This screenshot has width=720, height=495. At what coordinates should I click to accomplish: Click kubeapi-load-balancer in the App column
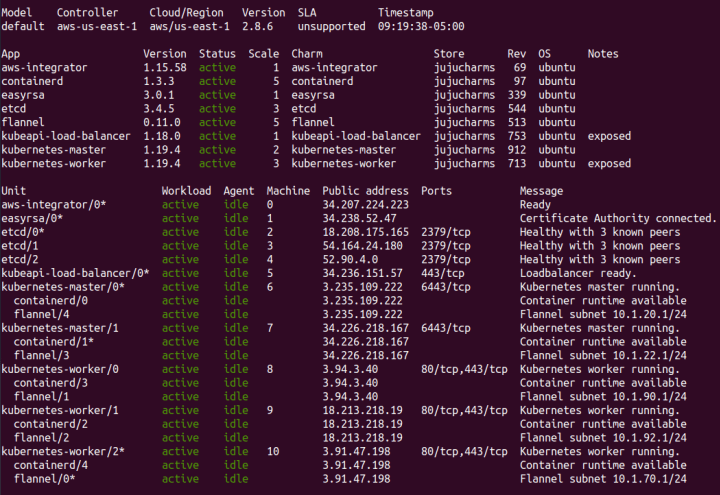click(x=66, y=136)
